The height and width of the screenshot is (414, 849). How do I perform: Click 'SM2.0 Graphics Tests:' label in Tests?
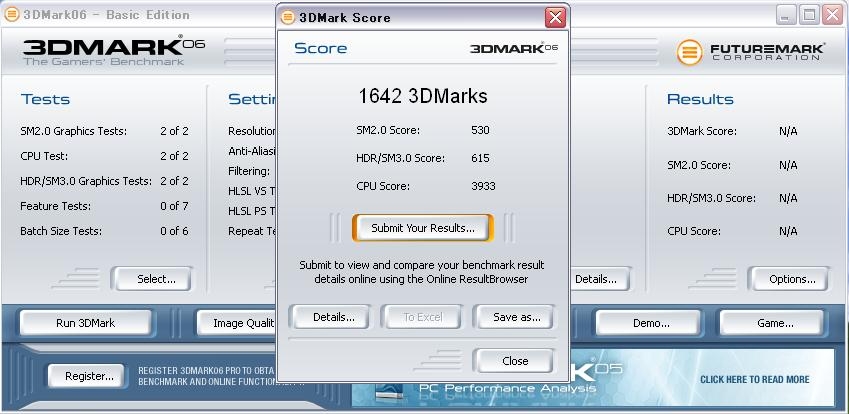(74, 132)
